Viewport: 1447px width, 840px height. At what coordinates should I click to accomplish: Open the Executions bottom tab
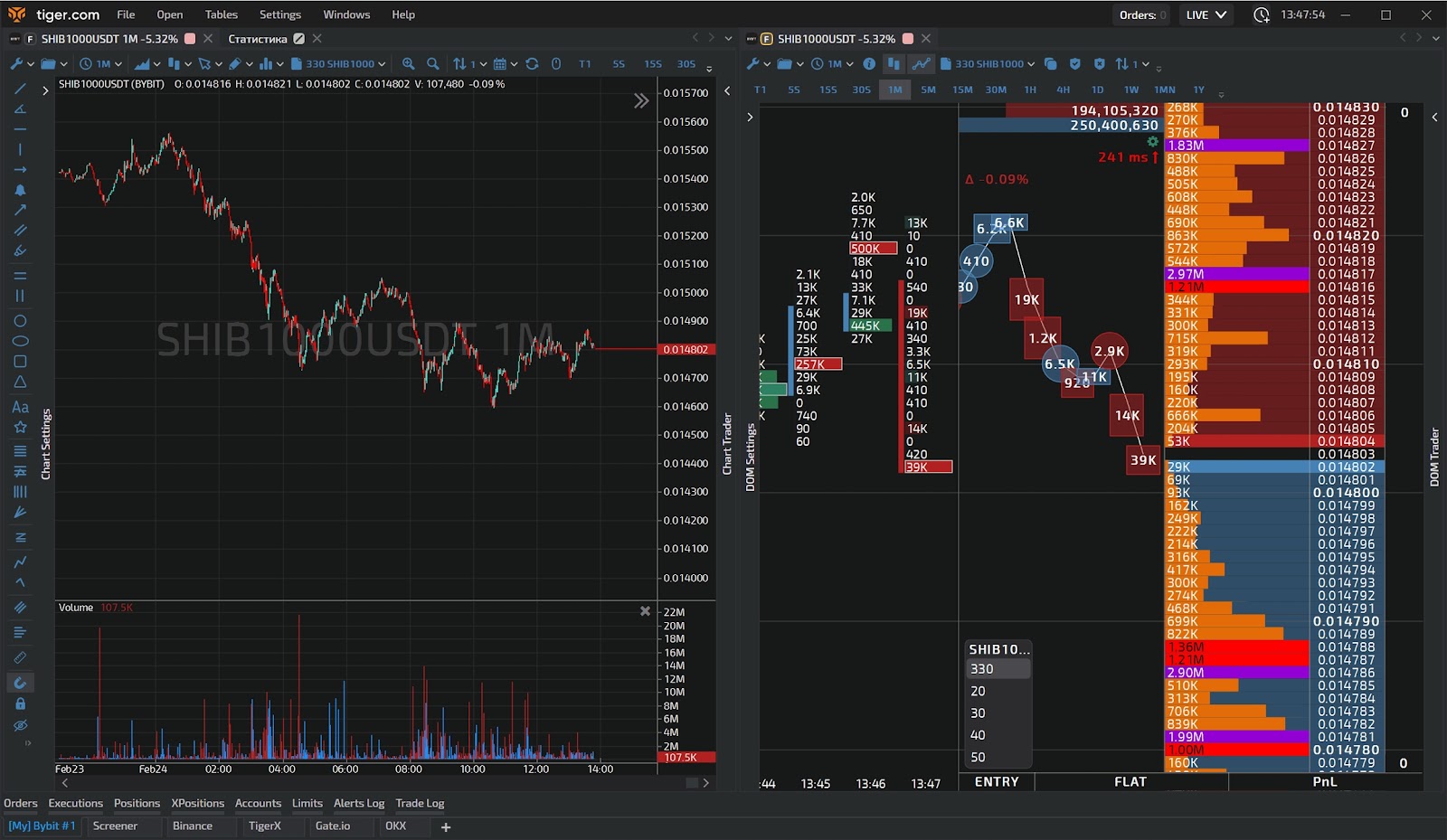click(x=76, y=803)
